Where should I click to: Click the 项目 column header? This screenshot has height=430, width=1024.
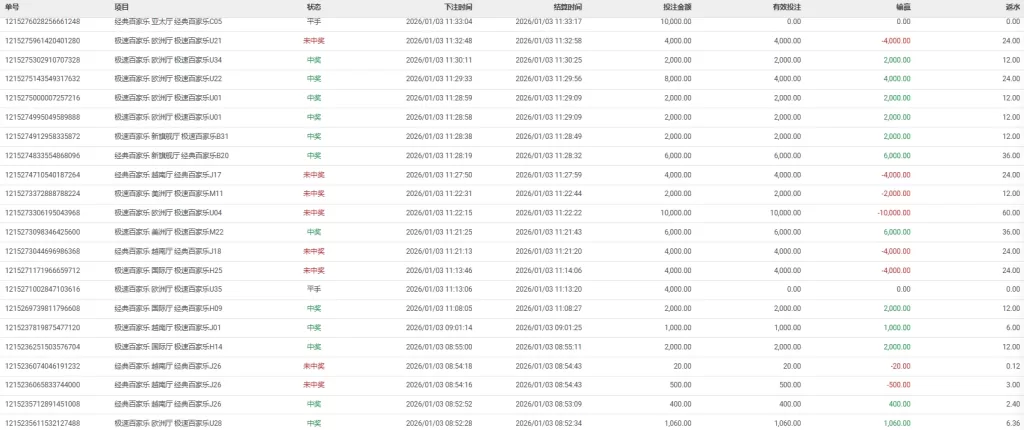click(122, 7)
